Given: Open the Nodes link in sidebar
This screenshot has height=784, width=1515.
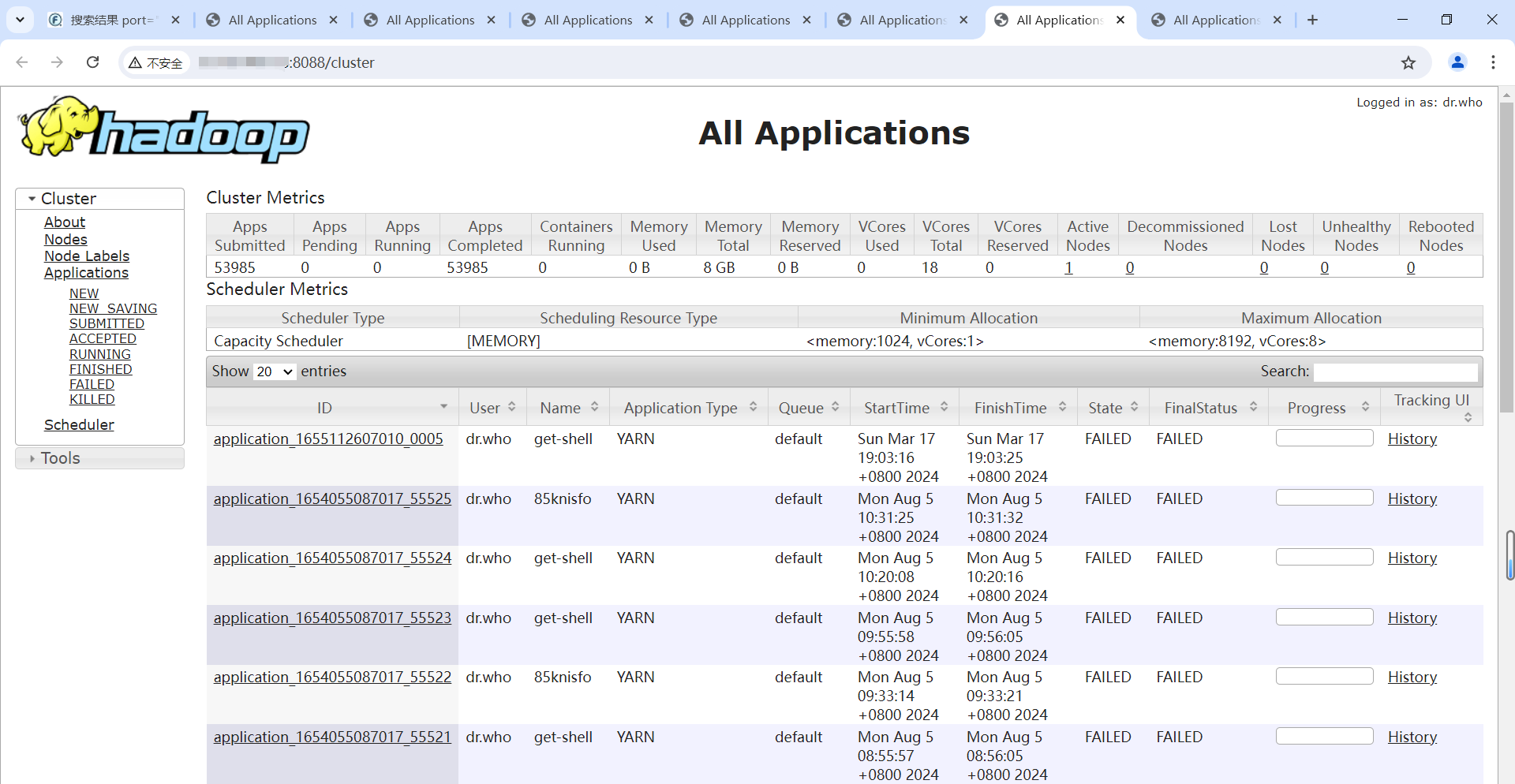Looking at the screenshot, I should (x=65, y=239).
